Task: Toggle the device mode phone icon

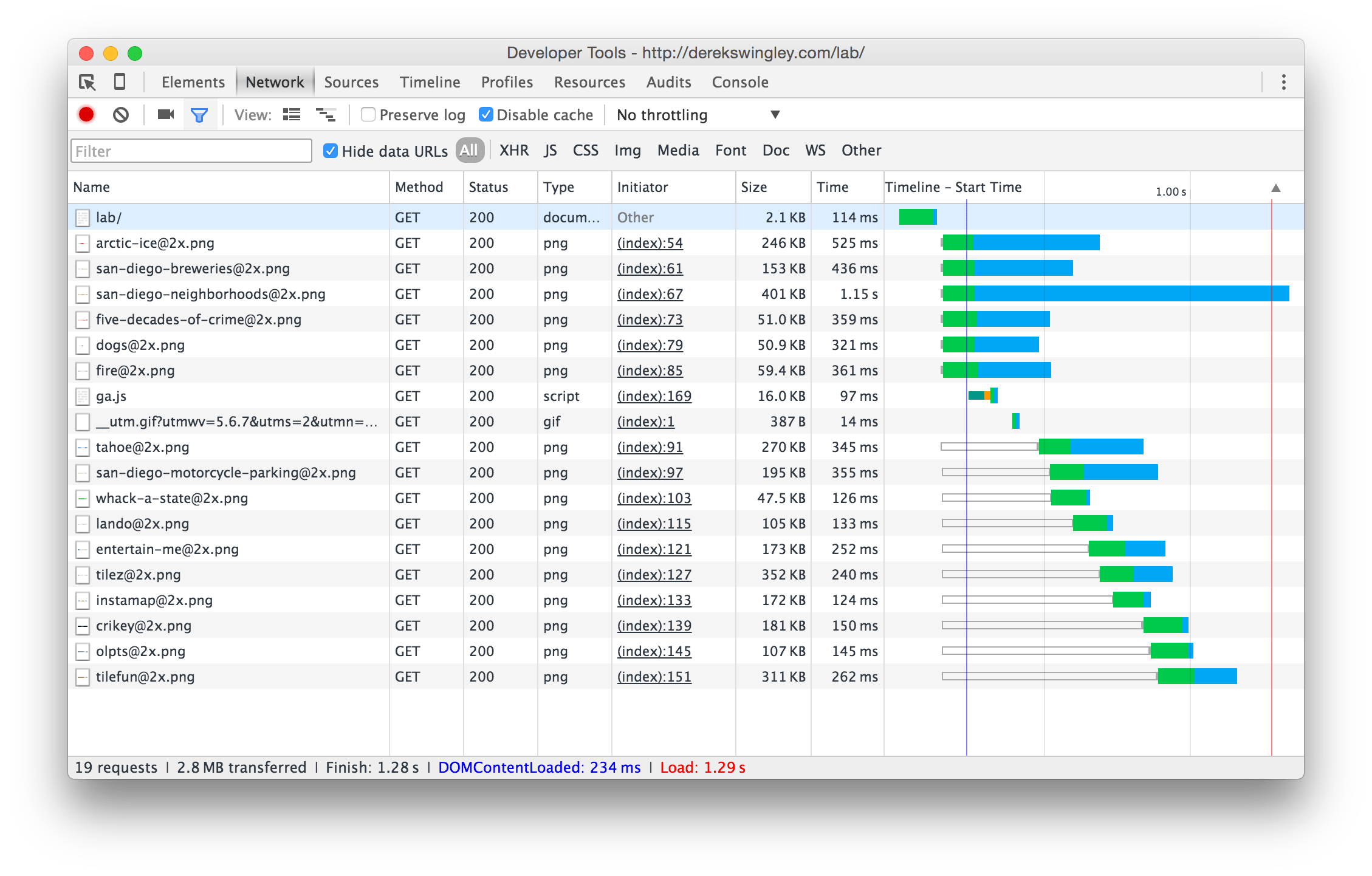Action: coord(120,82)
